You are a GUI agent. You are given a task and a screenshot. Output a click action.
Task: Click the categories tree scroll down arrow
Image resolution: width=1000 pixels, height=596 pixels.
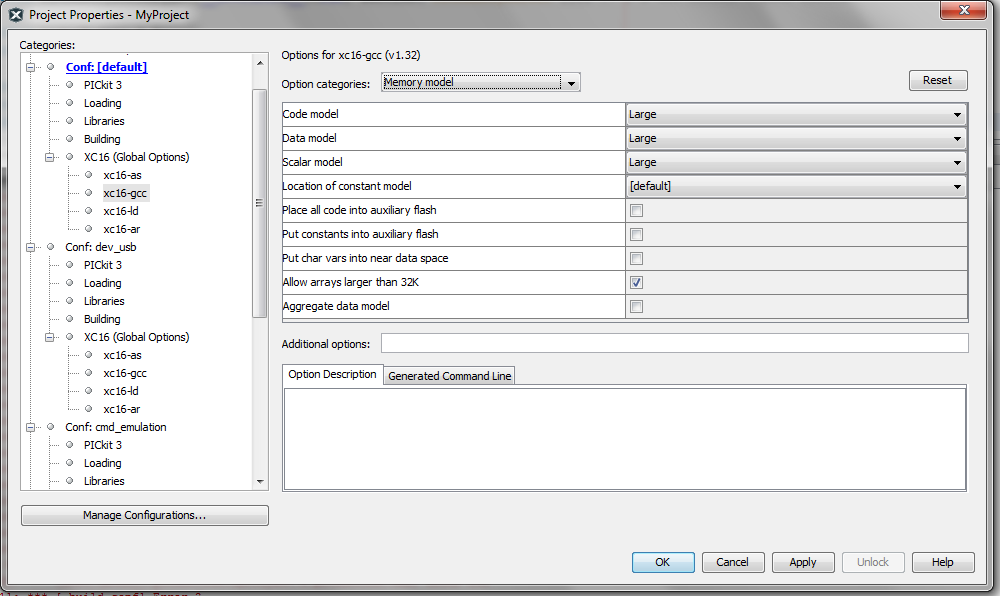pos(260,481)
